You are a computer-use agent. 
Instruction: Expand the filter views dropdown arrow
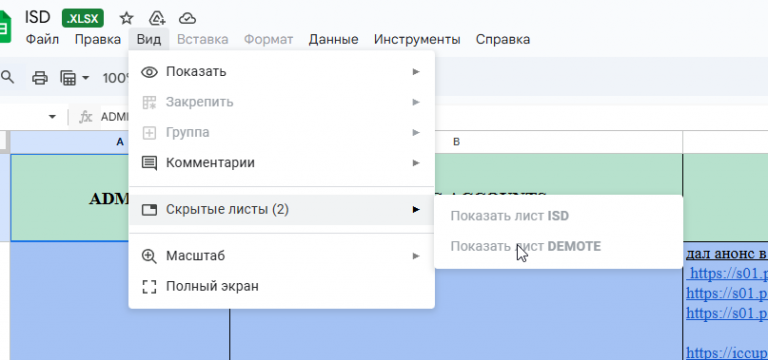[86, 78]
